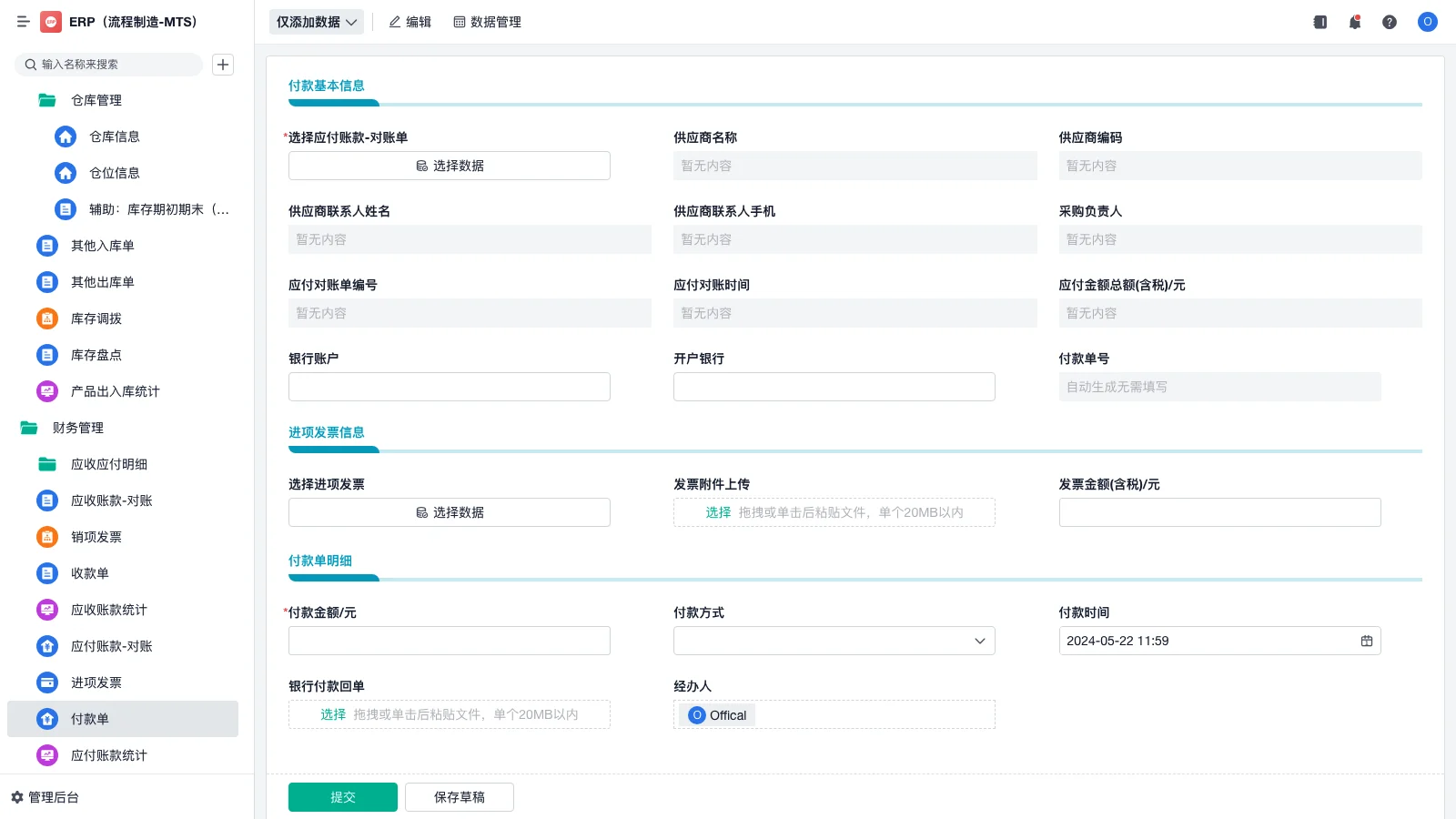Select 付款单 in the sidebar
The image size is (1456, 819).
[123, 719]
